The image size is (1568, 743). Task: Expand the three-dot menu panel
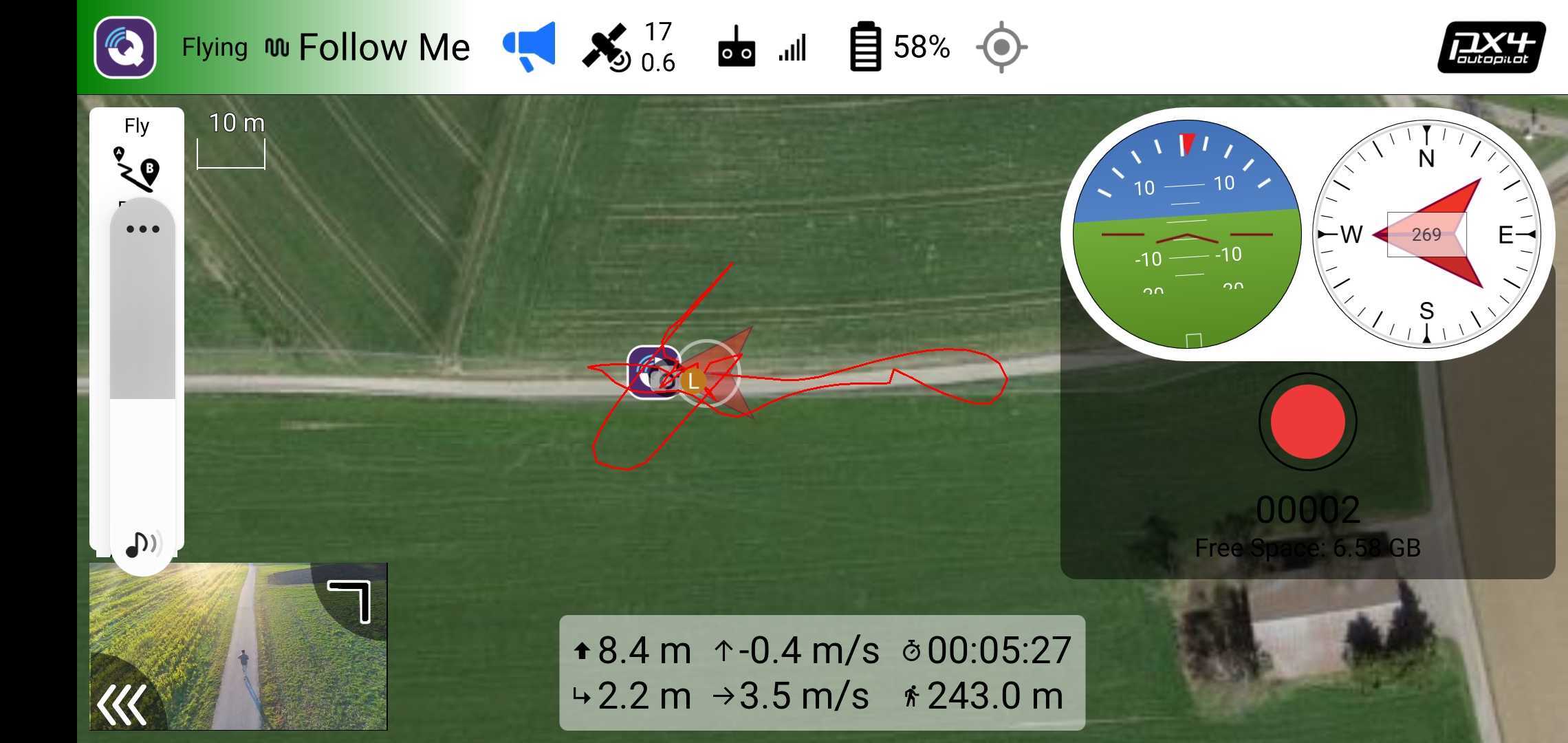click(140, 230)
